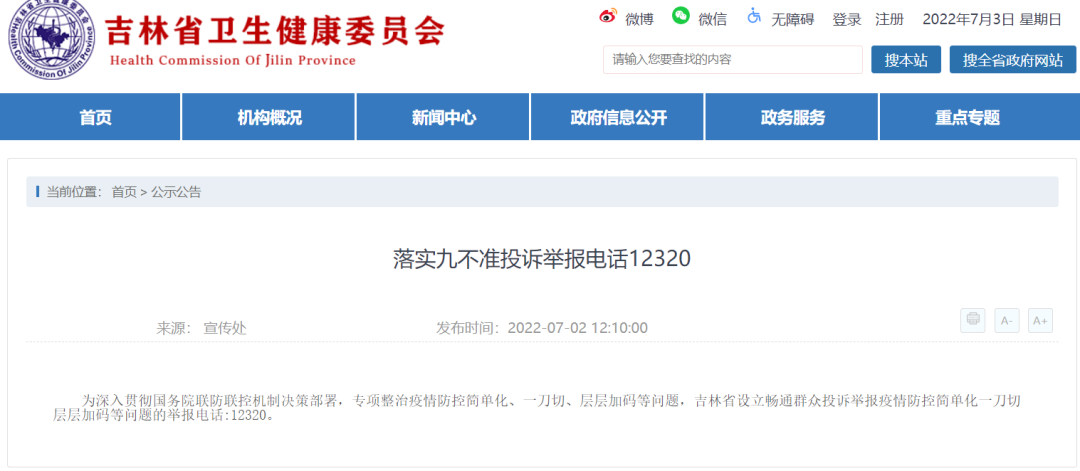Go to 新闻中心 section

(x=443, y=117)
